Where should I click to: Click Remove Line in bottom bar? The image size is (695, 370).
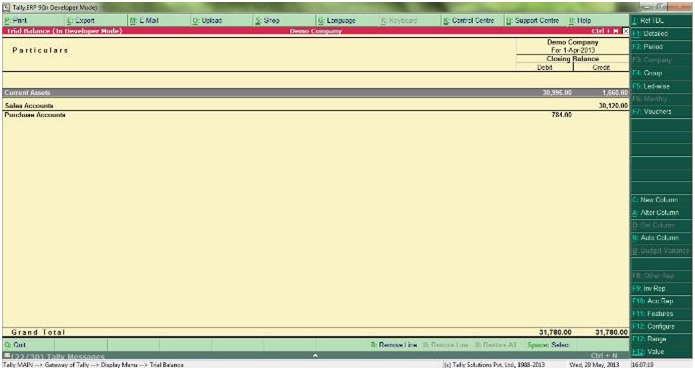pos(394,345)
